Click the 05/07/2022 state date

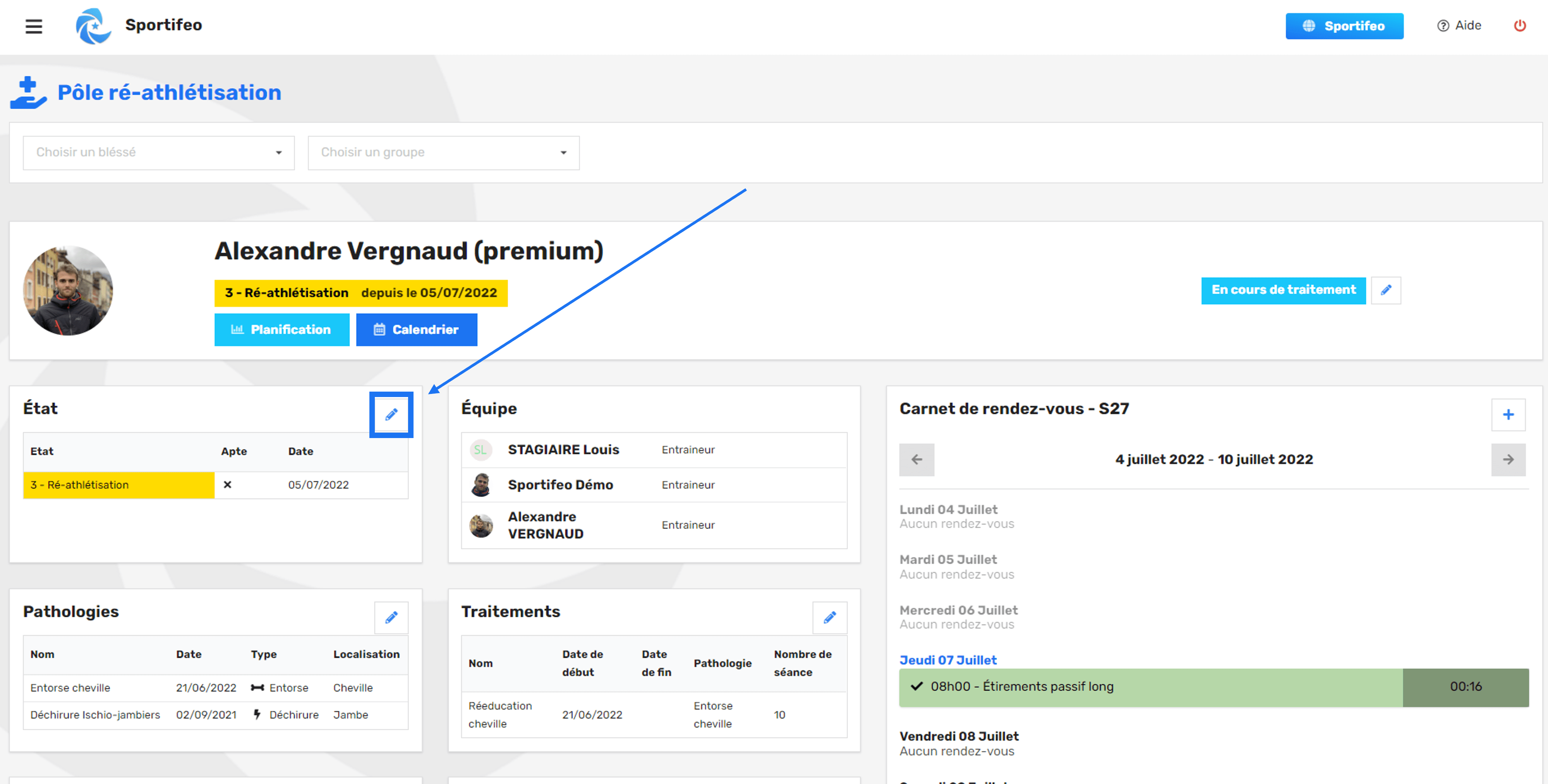click(318, 485)
